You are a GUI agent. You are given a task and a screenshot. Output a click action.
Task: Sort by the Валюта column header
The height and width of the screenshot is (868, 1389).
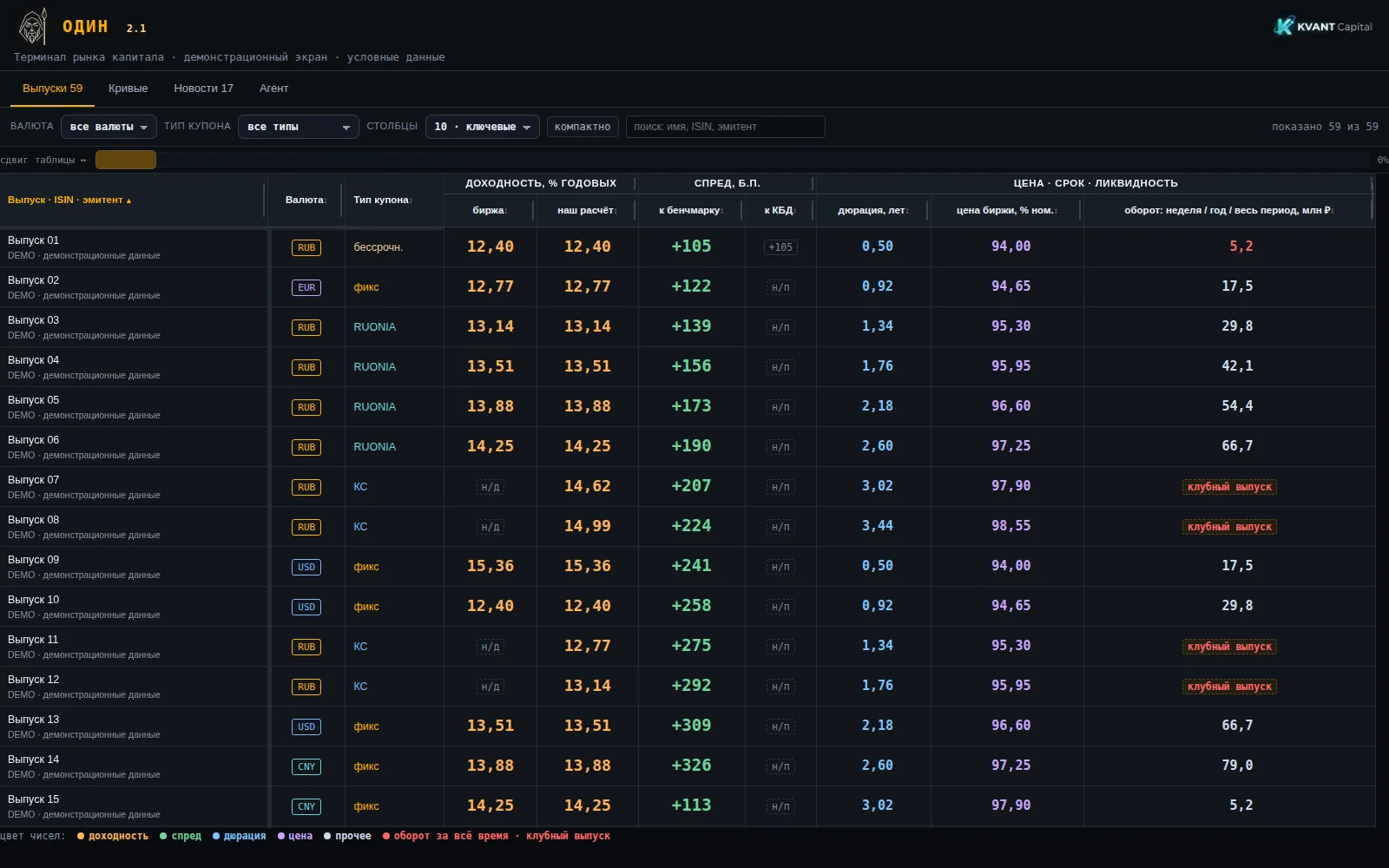coord(306,201)
